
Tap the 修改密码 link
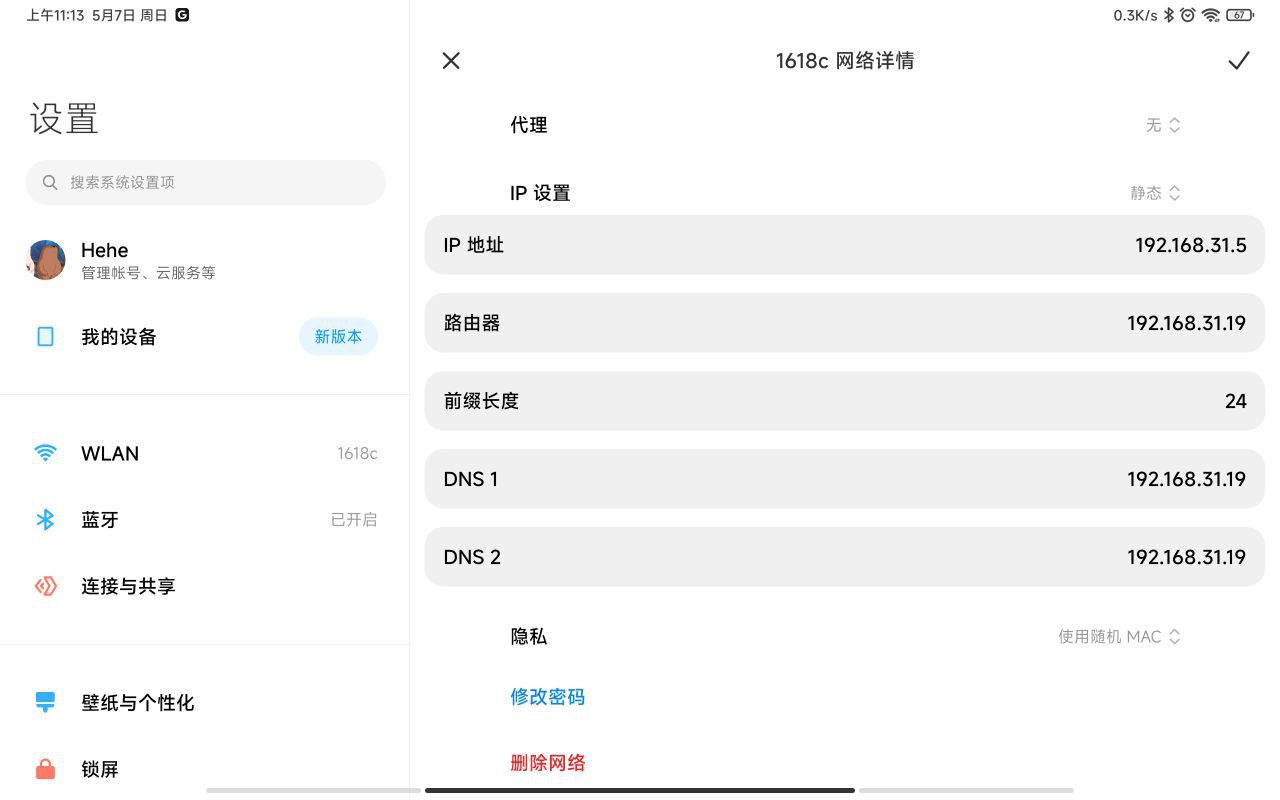[x=547, y=697]
